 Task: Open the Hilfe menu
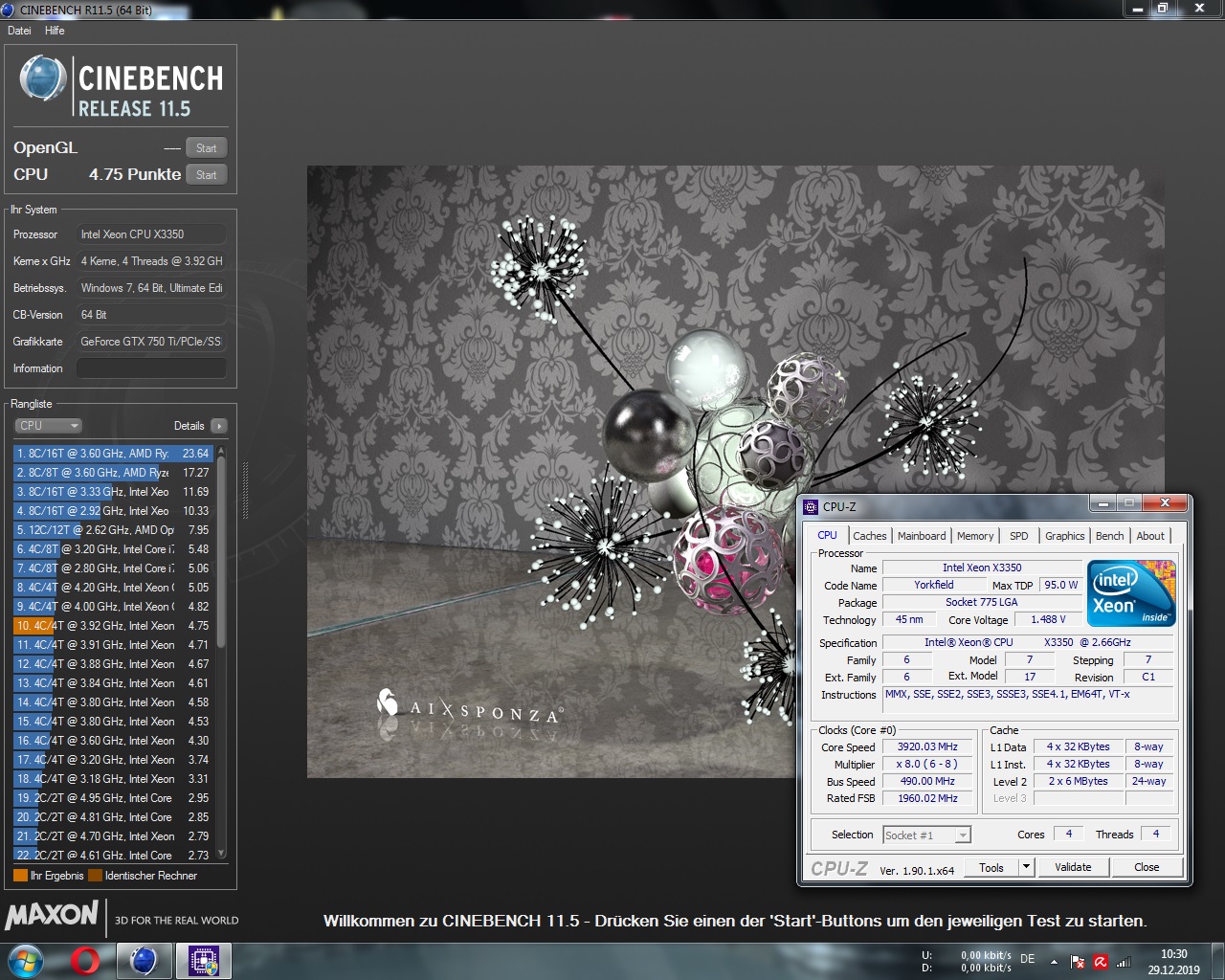tap(55, 31)
